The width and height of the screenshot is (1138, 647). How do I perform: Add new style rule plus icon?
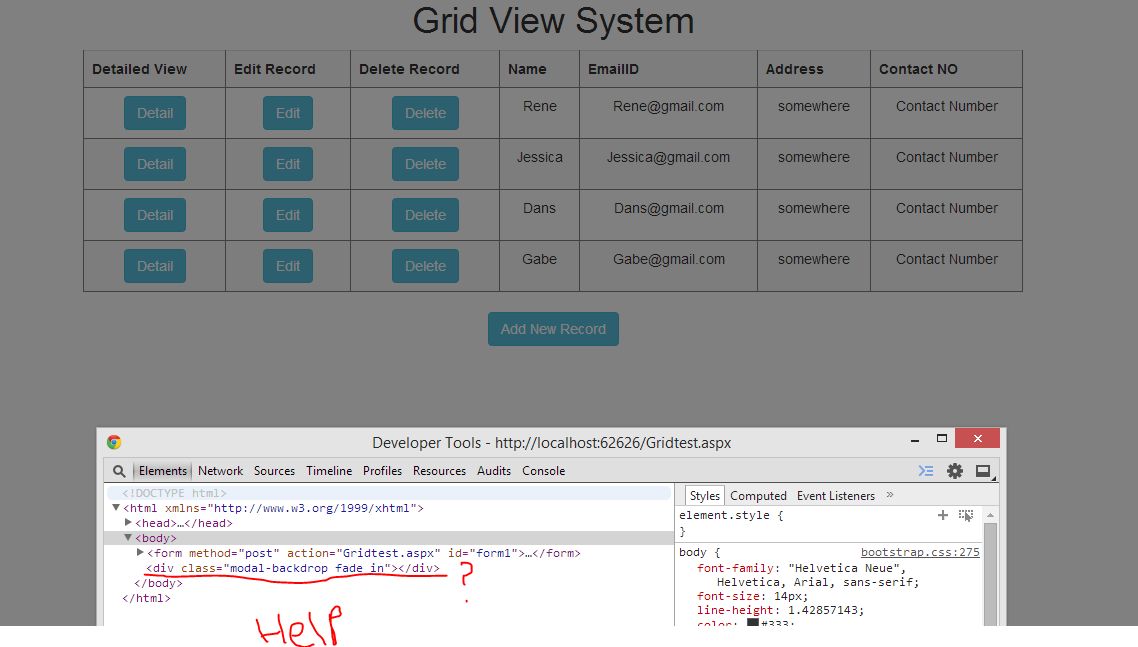pyautogui.click(x=942, y=515)
